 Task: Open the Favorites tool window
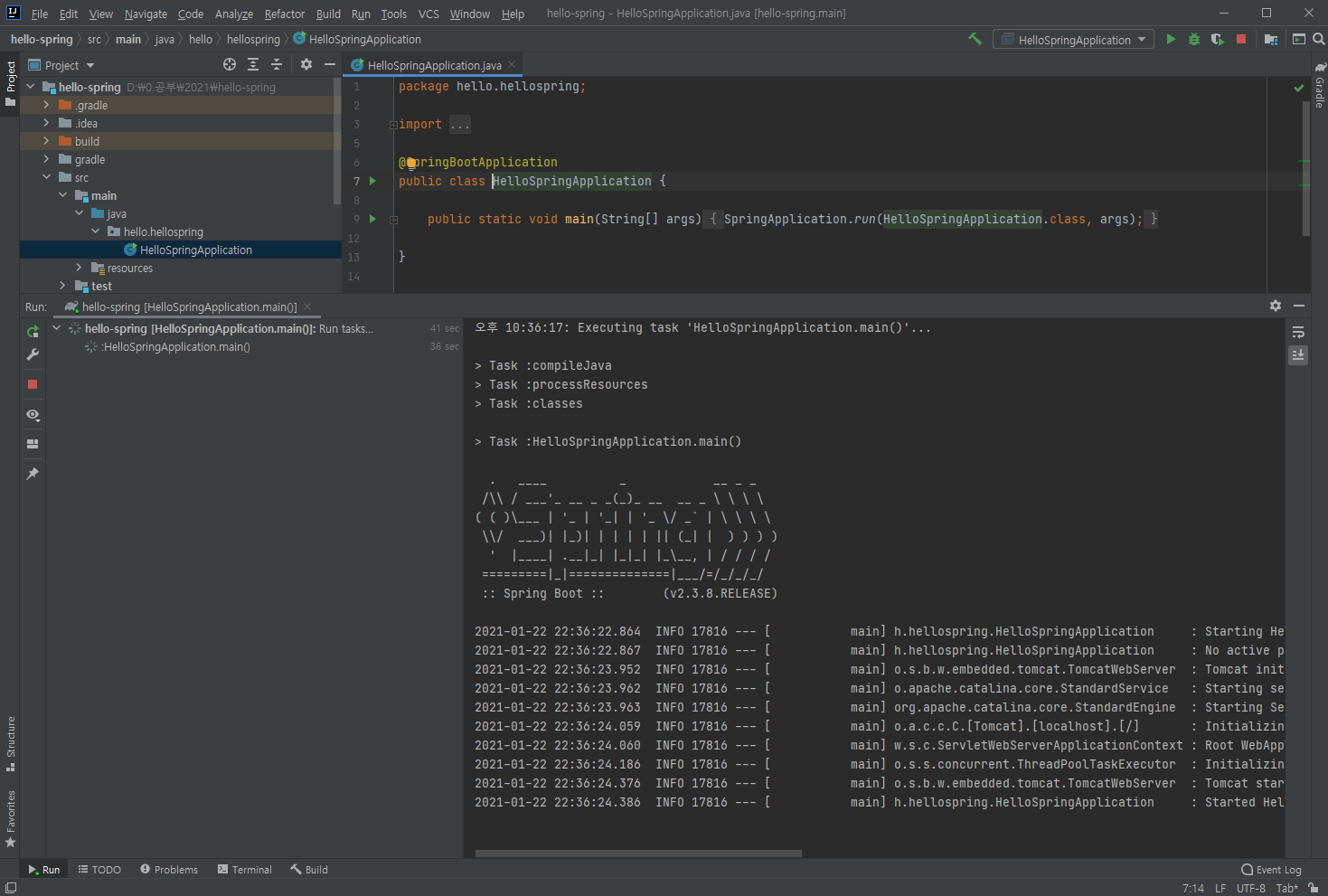(x=11, y=819)
